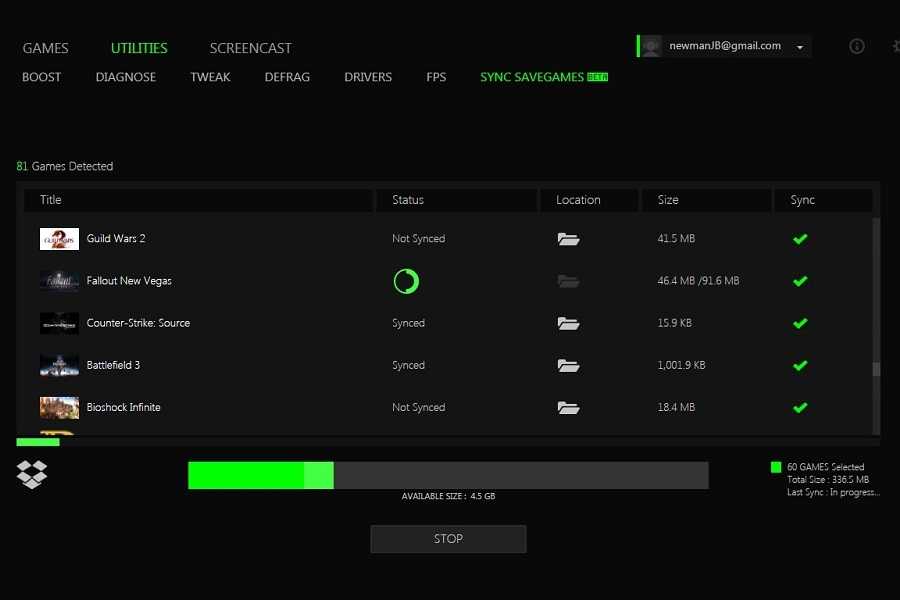Click the info icon near account
This screenshot has height=600, width=900.
857,46
